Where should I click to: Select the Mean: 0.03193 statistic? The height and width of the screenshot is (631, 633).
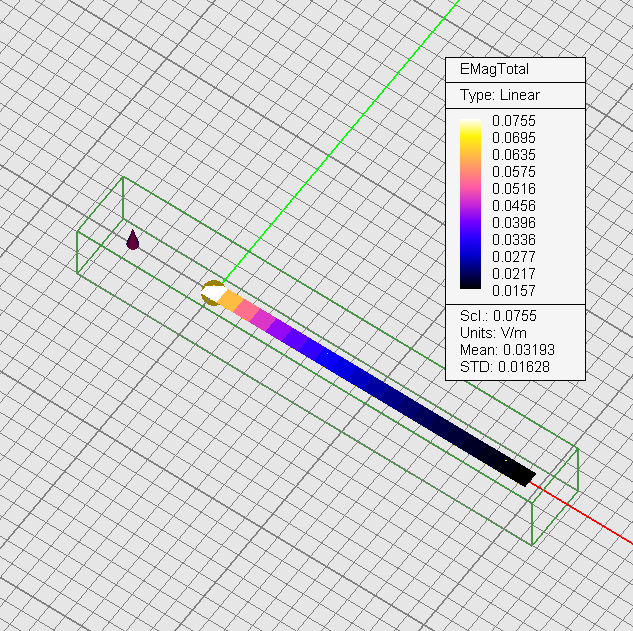pyautogui.click(x=507, y=350)
